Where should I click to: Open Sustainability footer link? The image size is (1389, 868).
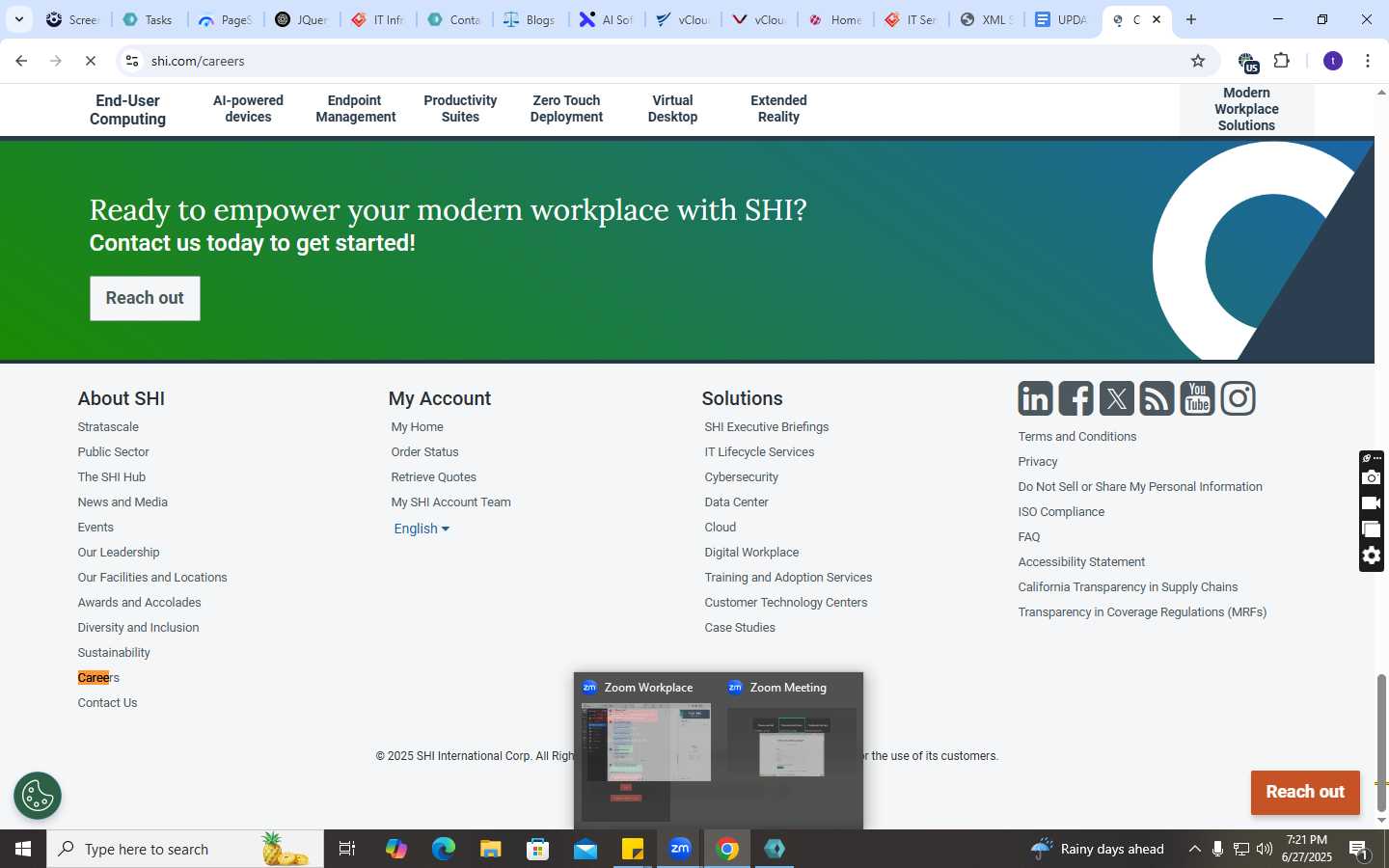pos(114,653)
